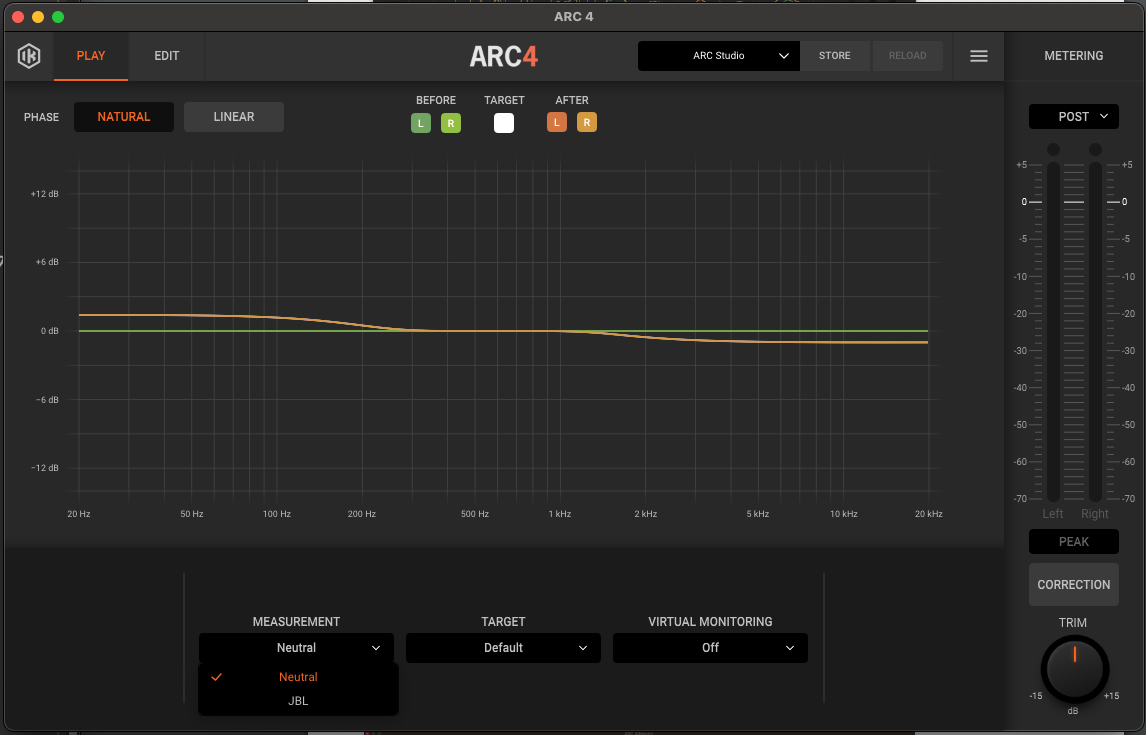Click the AFTER legend label
The image size is (1146, 735).
(572, 100)
